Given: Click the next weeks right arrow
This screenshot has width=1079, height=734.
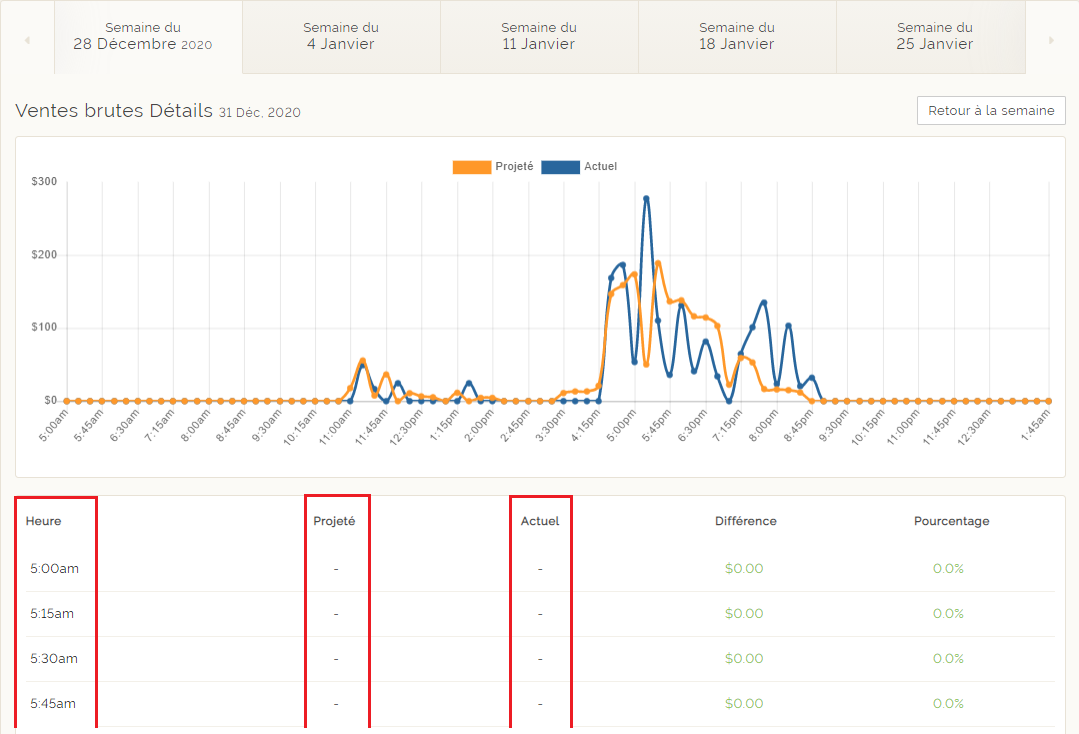Looking at the screenshot, I should pos(1051,40).
